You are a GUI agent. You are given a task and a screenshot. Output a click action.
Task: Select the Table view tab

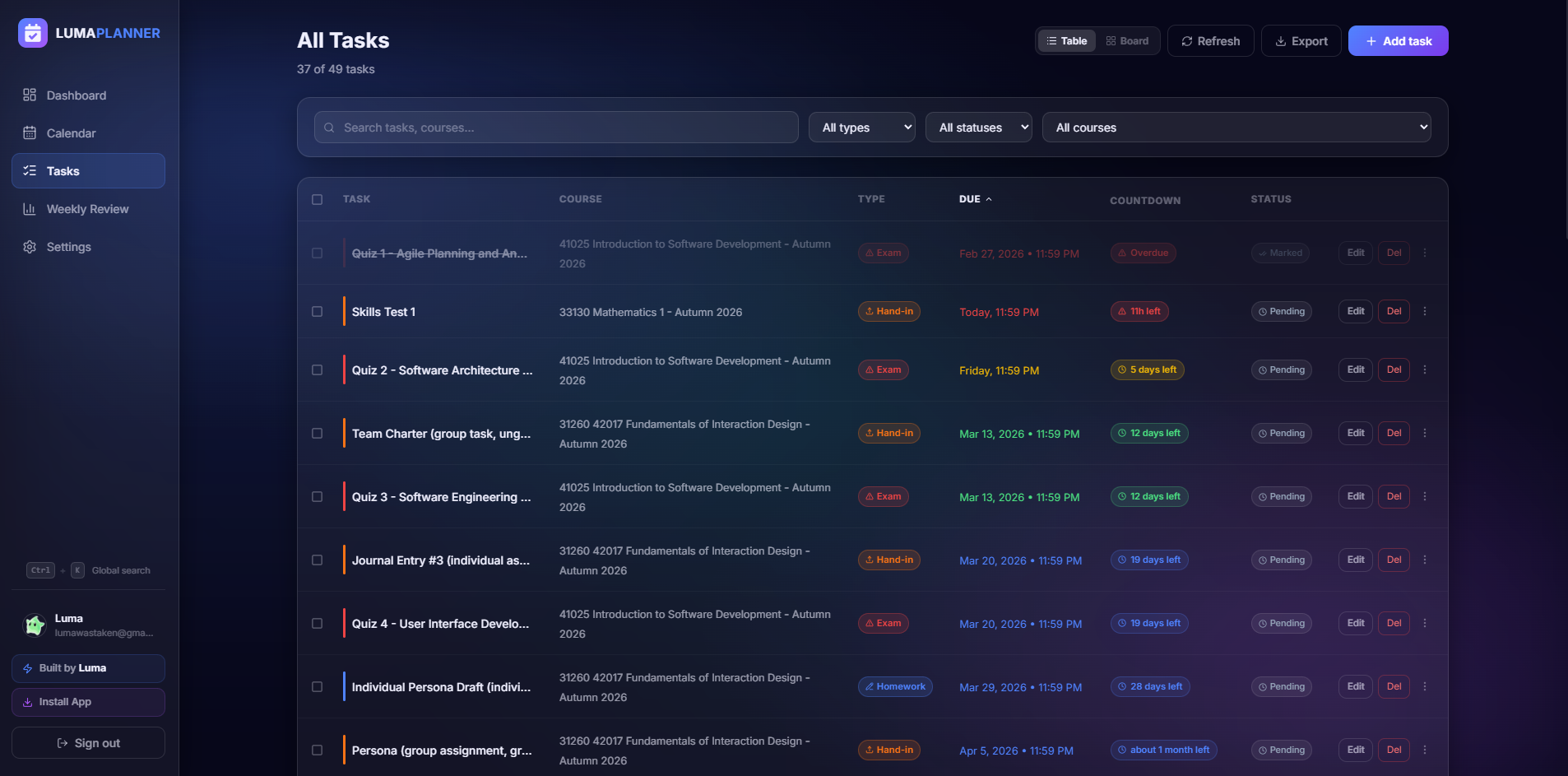pos(1067,41)
